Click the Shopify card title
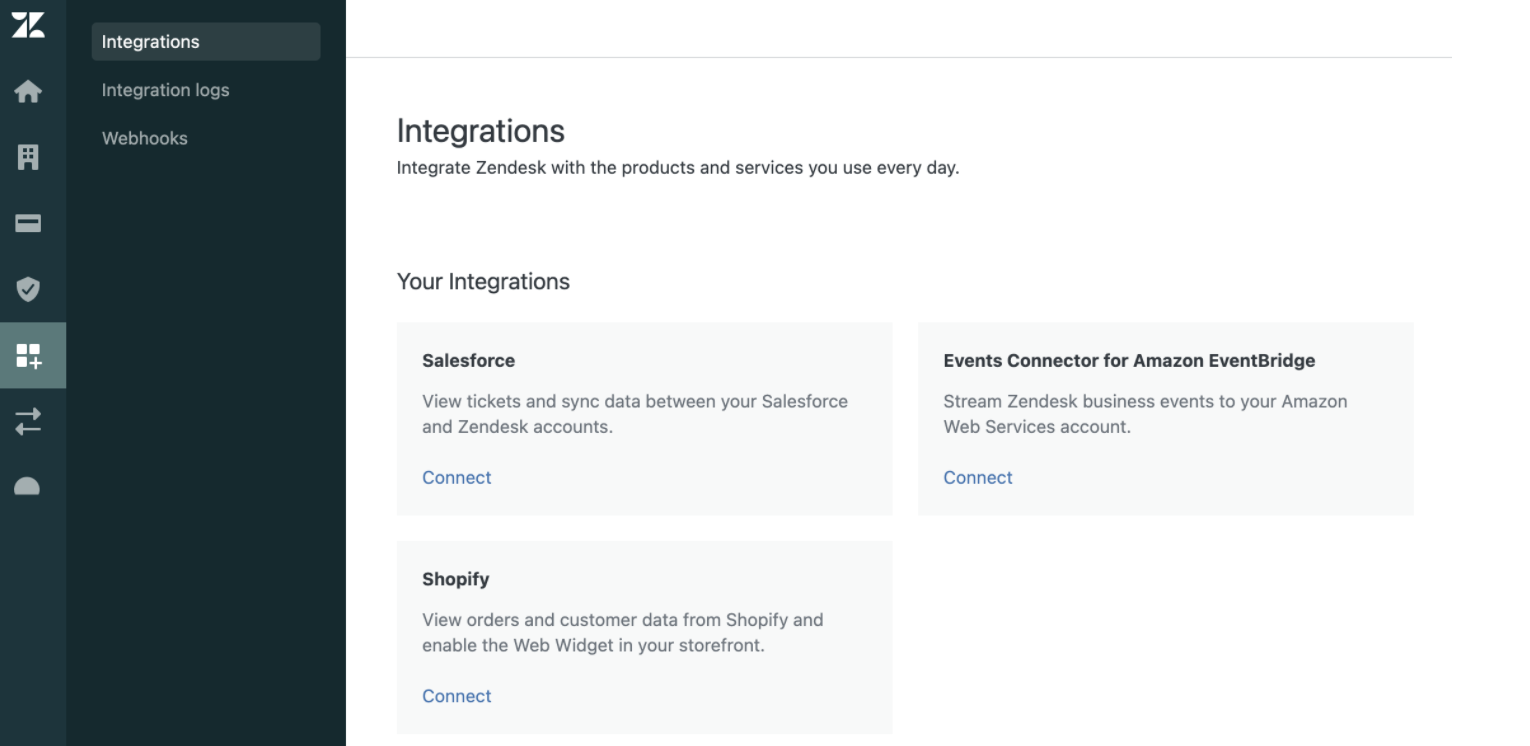 pyautogui.click(x=455, y=579)
